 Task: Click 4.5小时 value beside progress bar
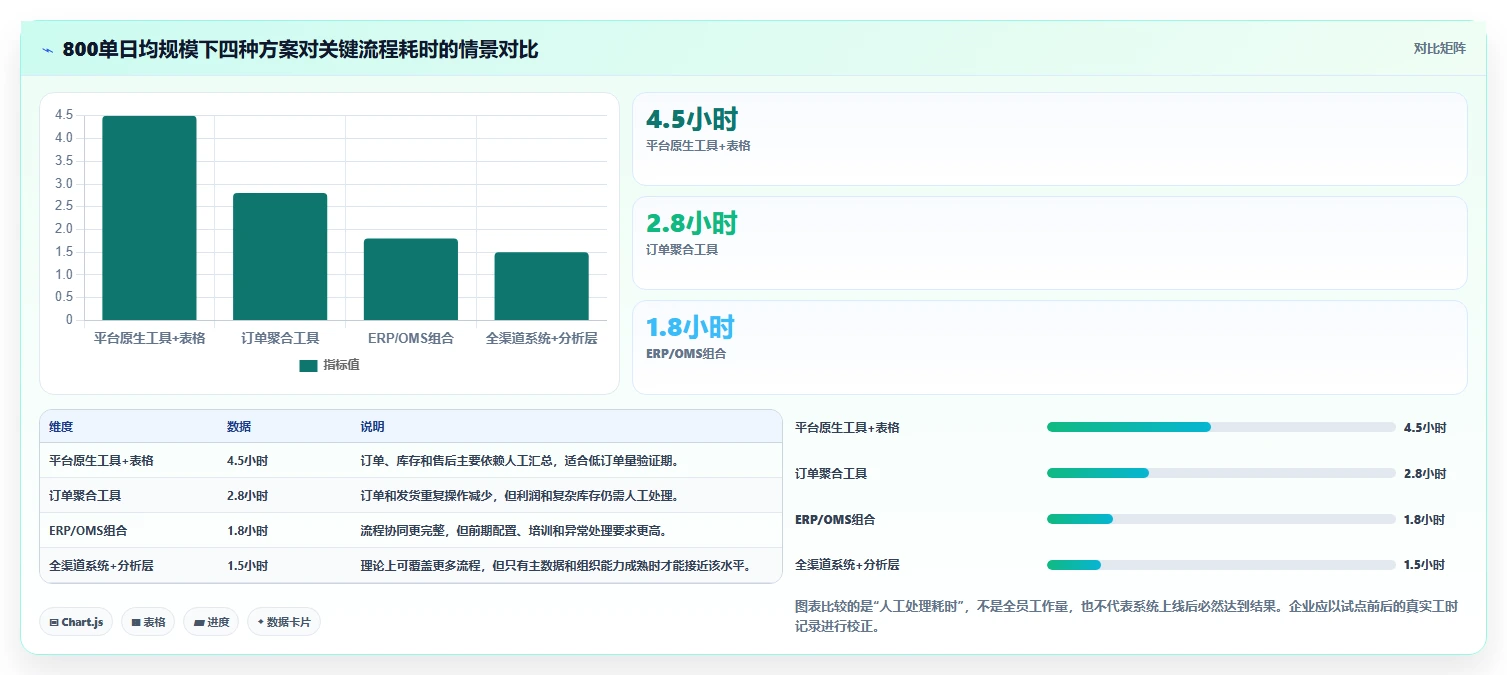pyautogui.click(x=1425, y=428)
